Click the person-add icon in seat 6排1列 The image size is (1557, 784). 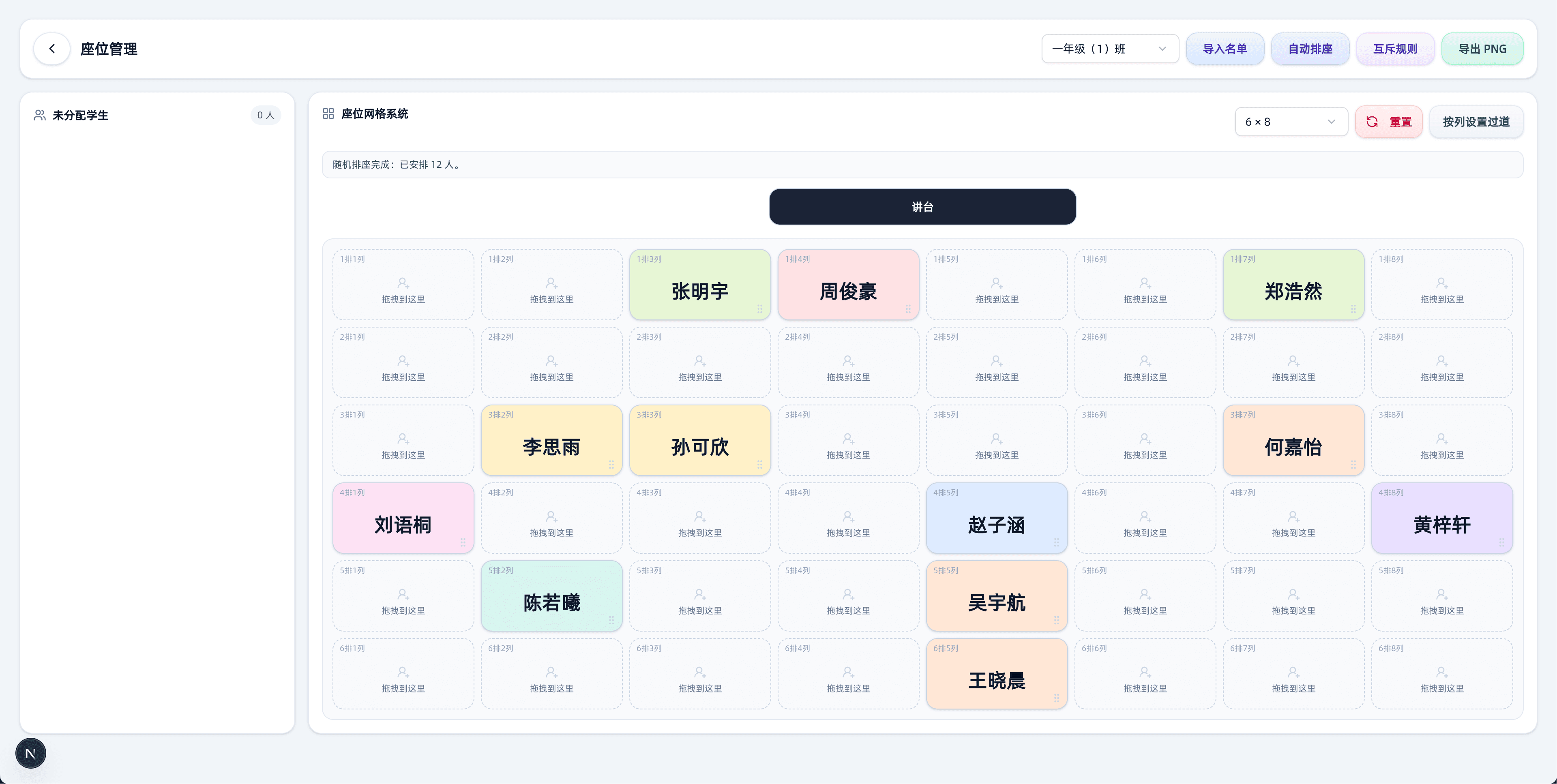tap(403, 672)
